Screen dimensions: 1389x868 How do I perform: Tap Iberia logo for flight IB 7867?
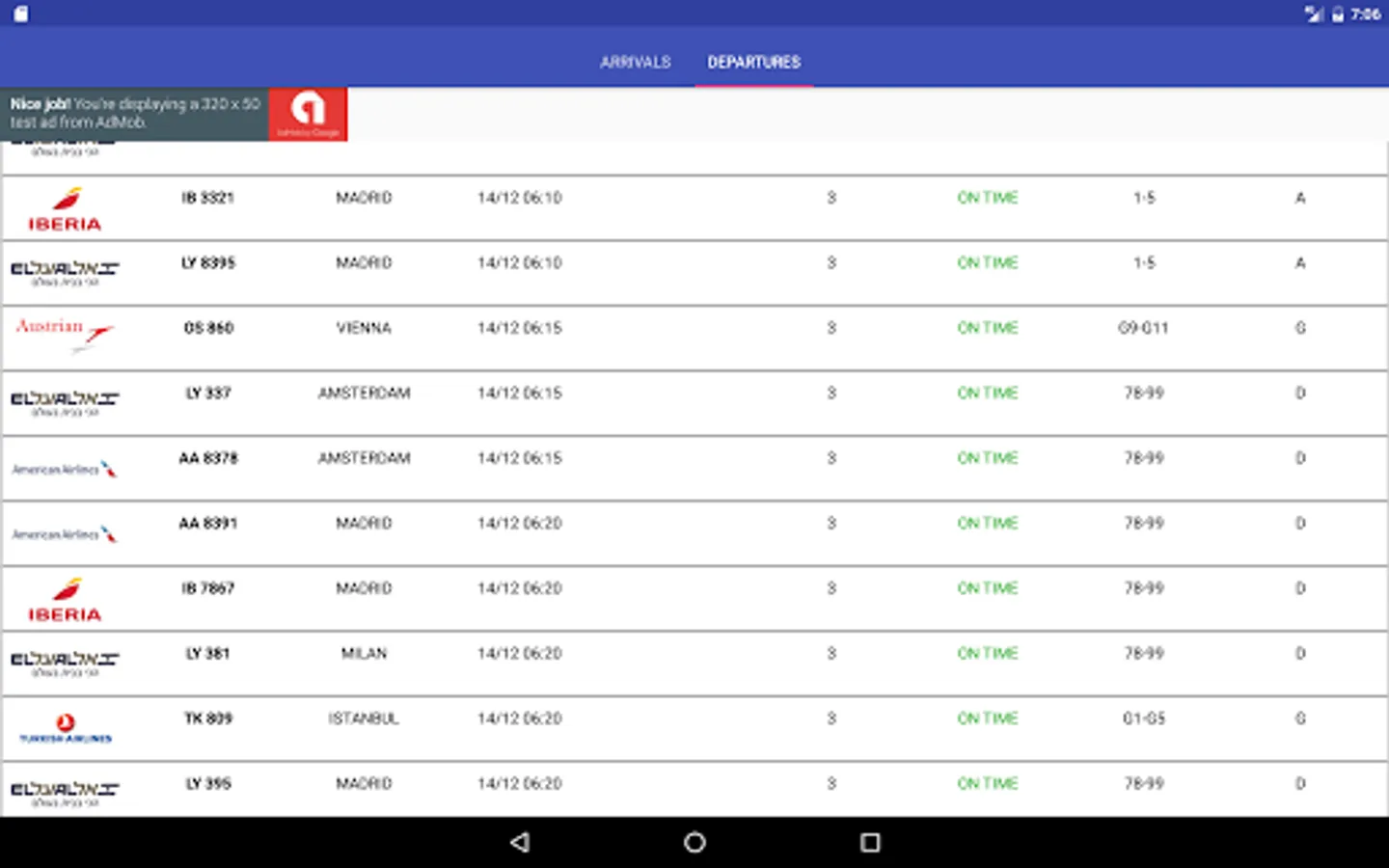(x=65, y=600)
